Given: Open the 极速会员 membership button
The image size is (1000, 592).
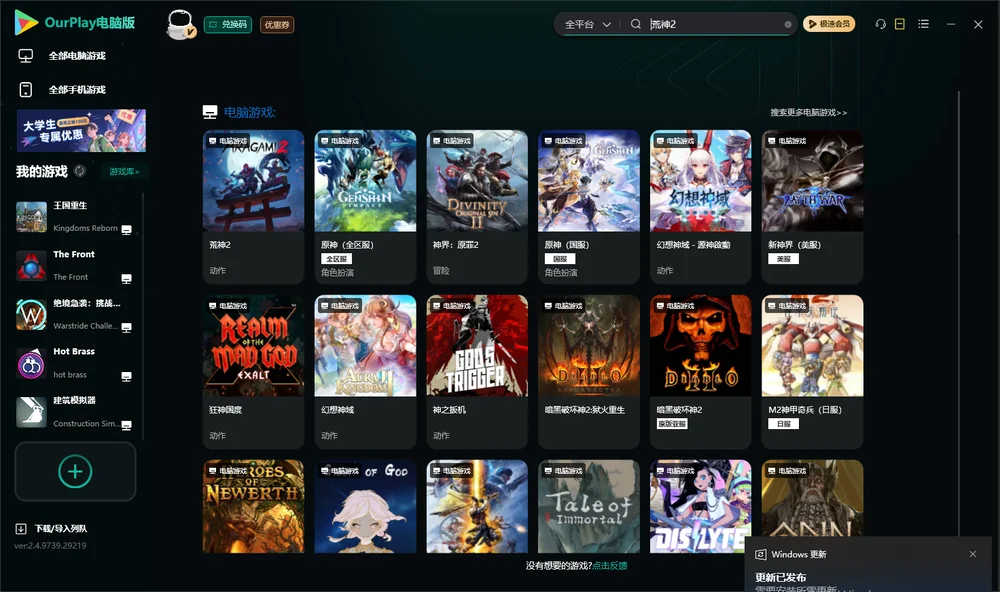Looking at the screenshot, I should click(x=828, y=24).
